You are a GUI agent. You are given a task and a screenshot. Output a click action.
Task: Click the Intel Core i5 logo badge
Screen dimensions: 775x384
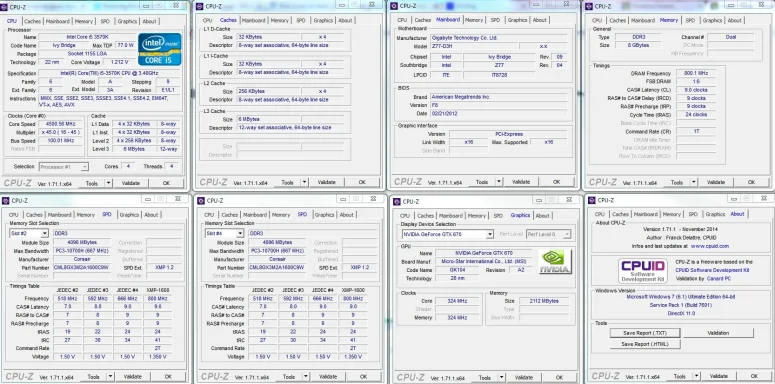click(x=159, y=49)
